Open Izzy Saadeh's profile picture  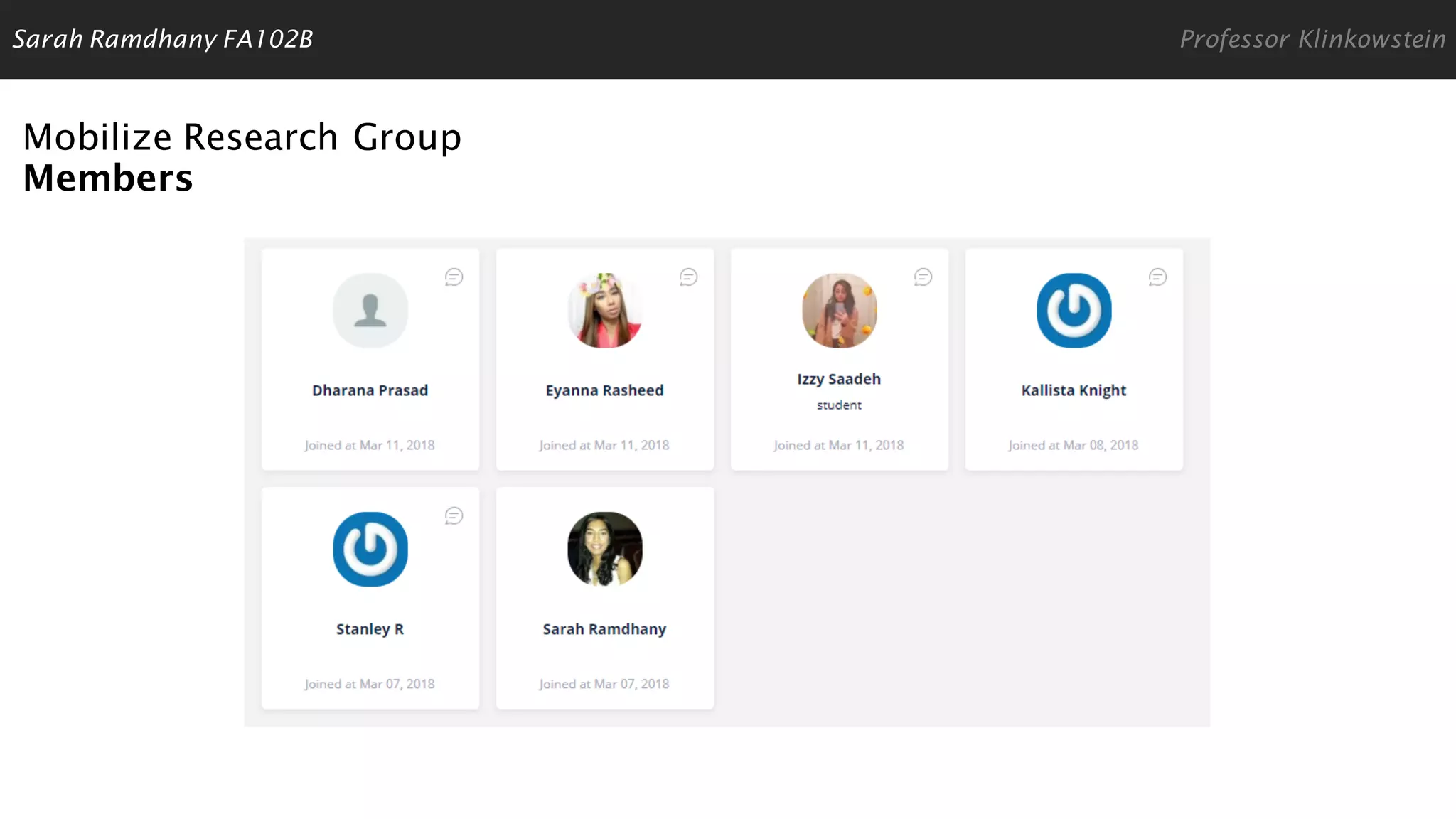click(840, 311)
